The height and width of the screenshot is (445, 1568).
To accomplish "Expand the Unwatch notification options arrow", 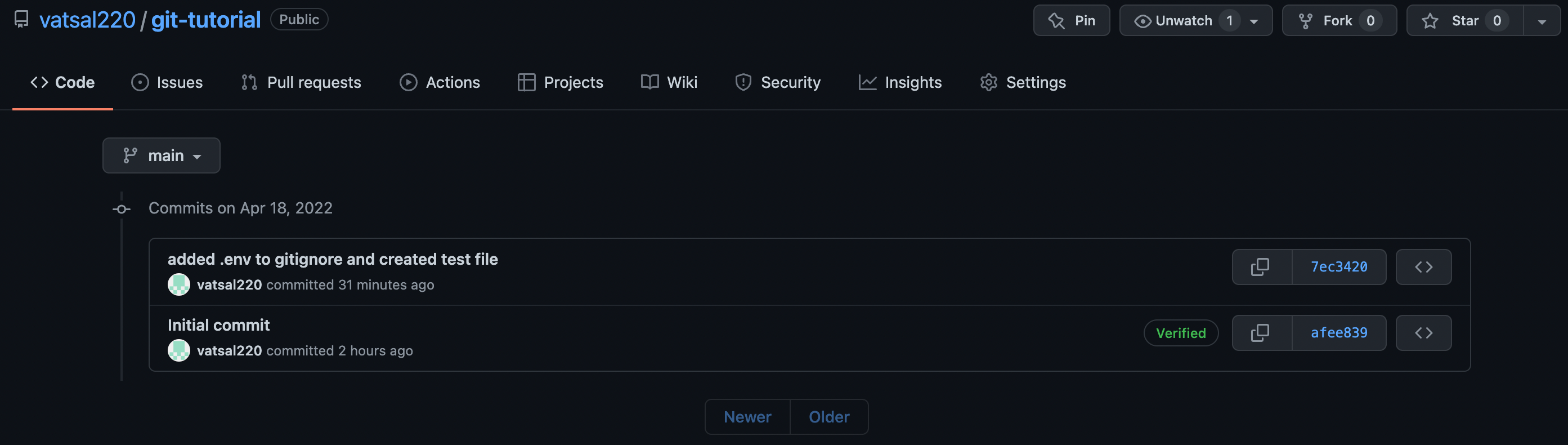I will (1254, 21).
